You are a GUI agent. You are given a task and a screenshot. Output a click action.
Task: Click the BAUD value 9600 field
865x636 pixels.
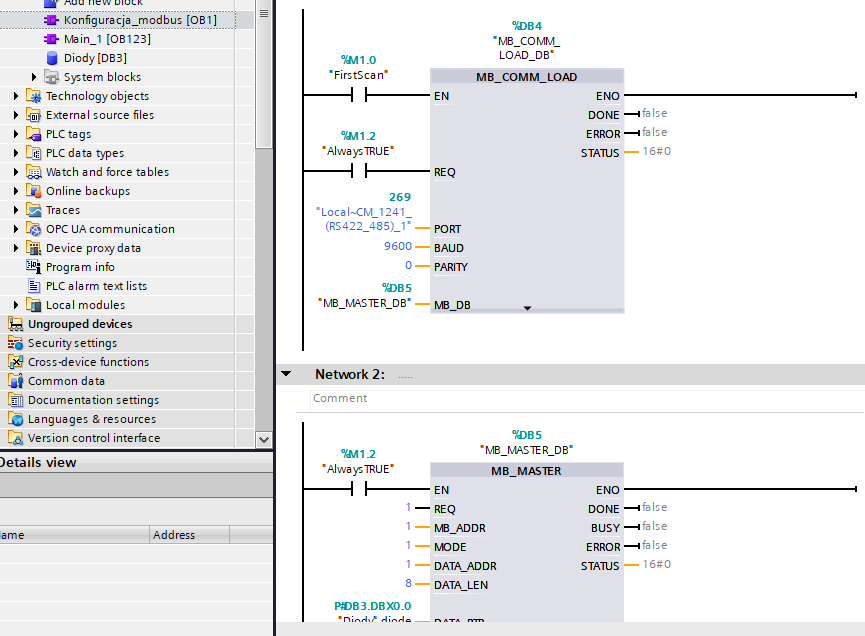click(397, 247)
